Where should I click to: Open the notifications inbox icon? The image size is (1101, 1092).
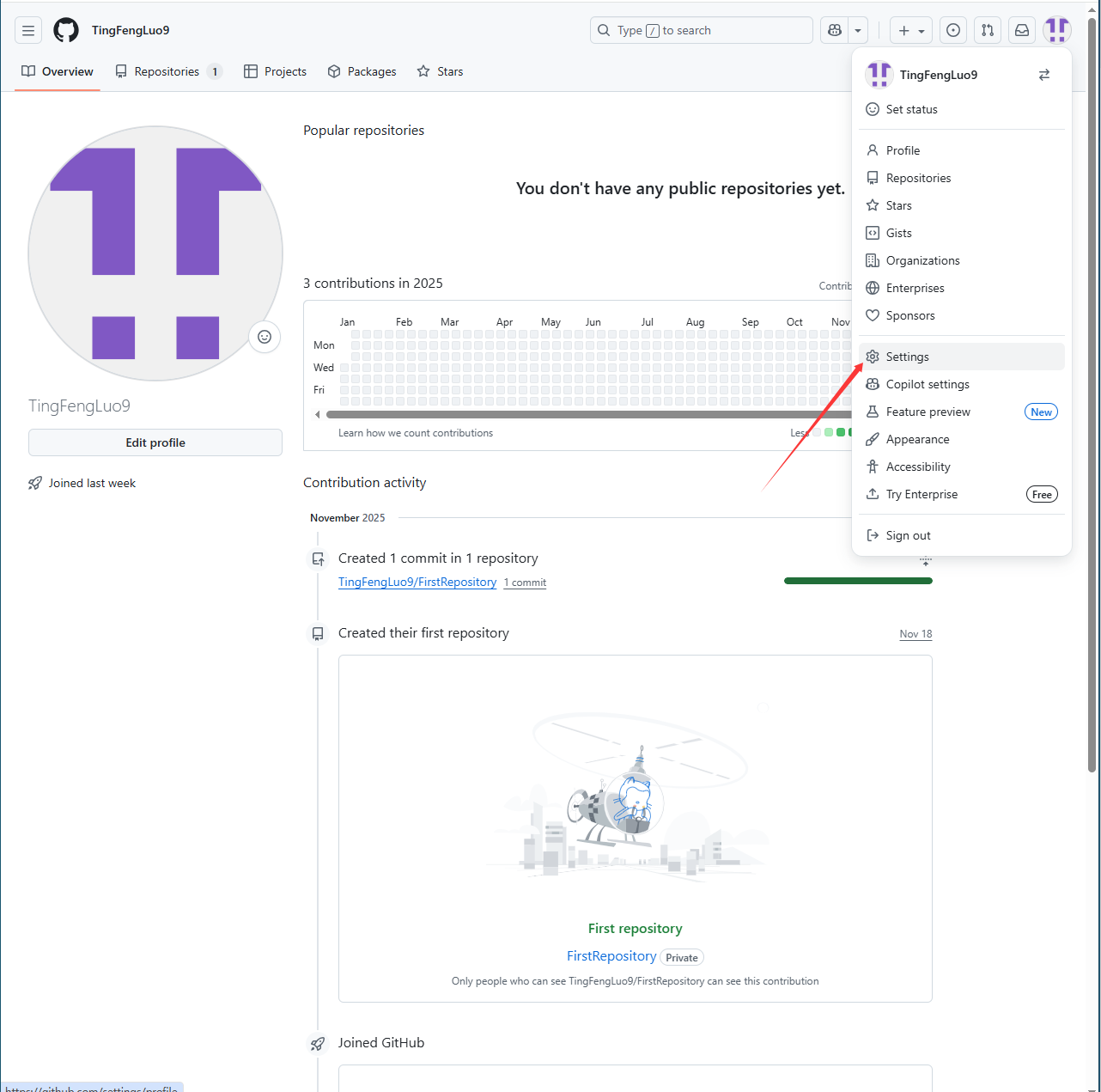[x=1022, y=30]
